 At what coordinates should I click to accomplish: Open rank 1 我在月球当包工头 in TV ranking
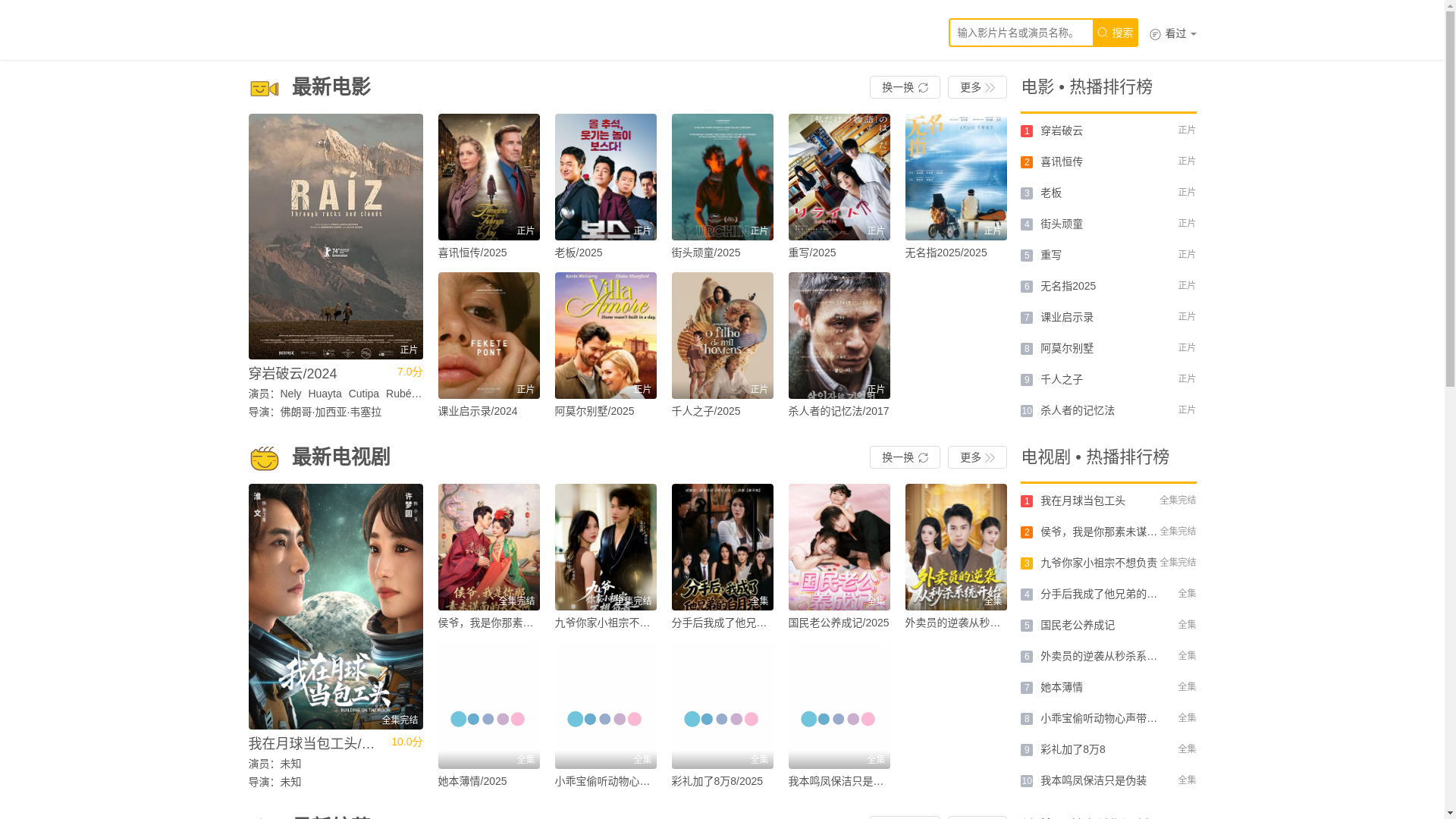(x=1082, y=501)
